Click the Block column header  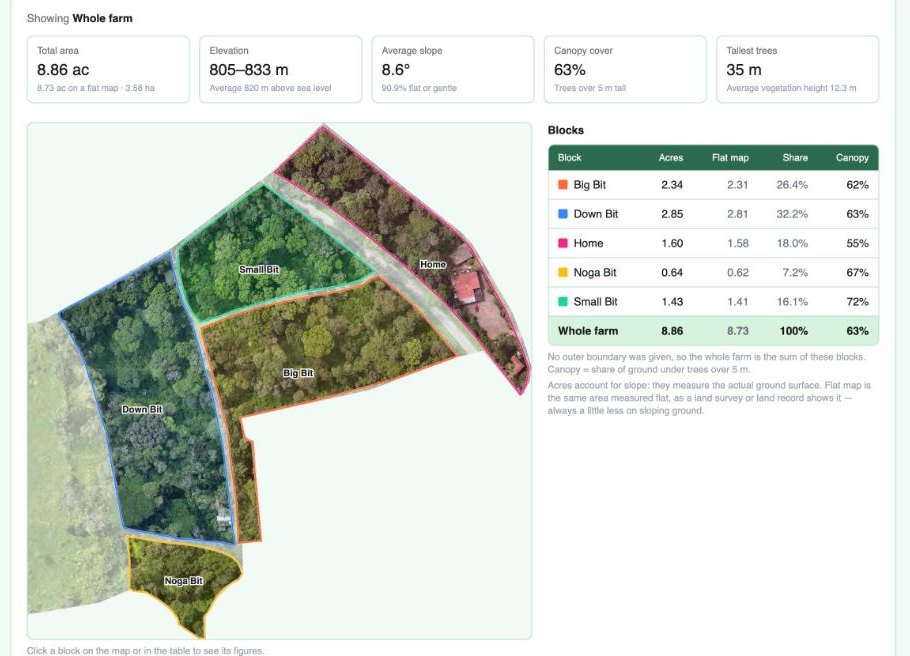coord(569,157)
